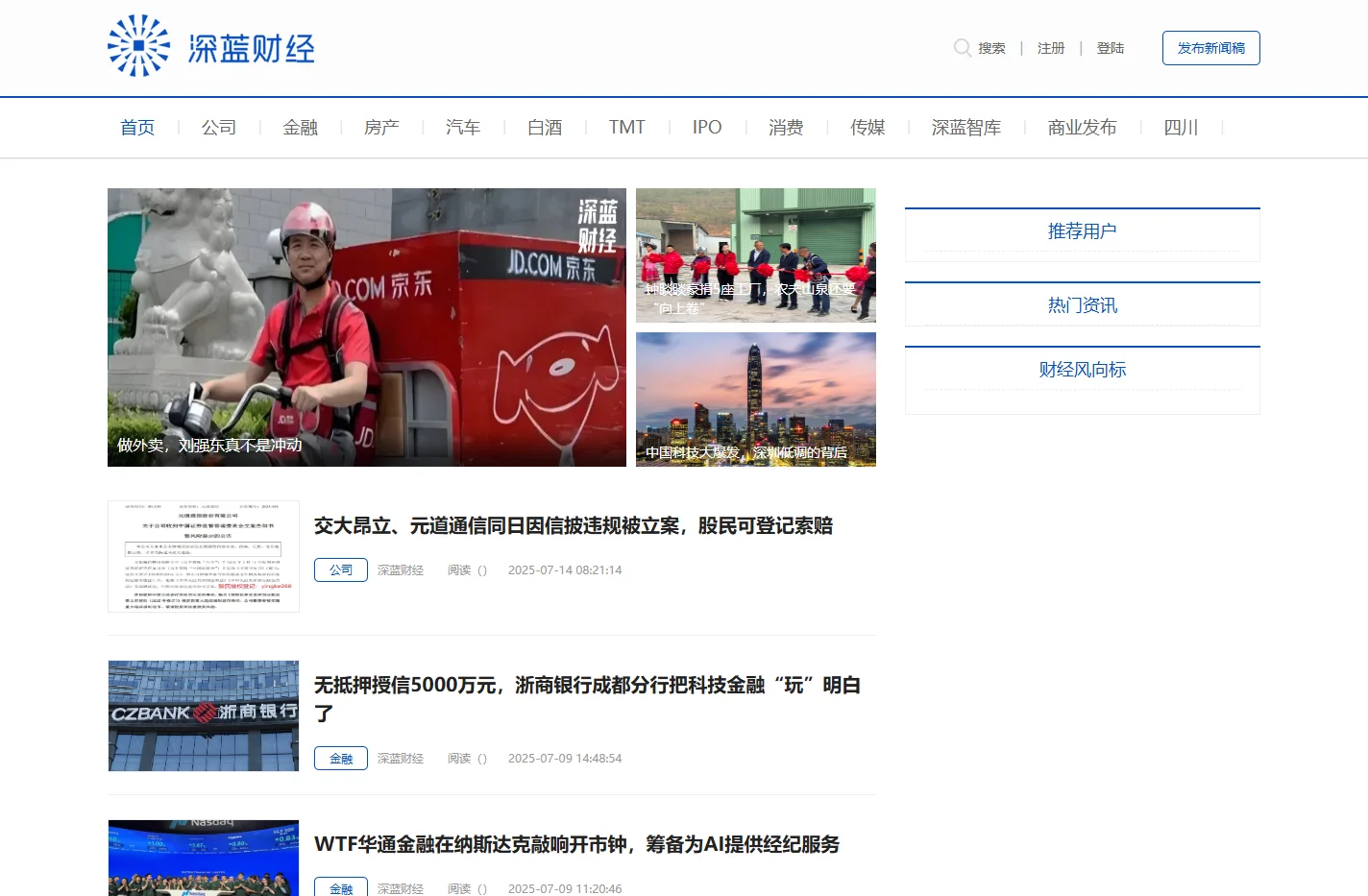1368x896 pixels.
Task: Click date 2025-07-14 08:21:14
Action: tap(565, 570)
